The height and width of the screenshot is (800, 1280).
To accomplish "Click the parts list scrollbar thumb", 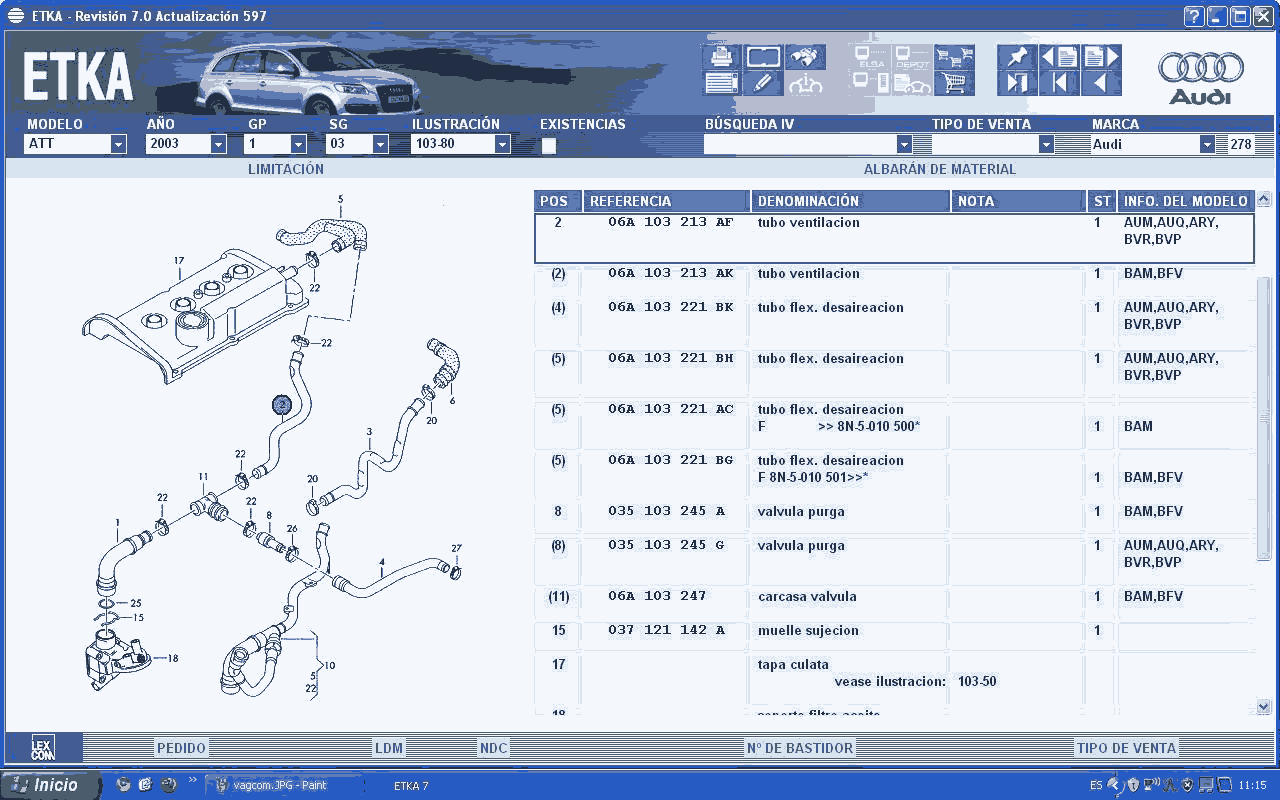I will coord(1264,419).
